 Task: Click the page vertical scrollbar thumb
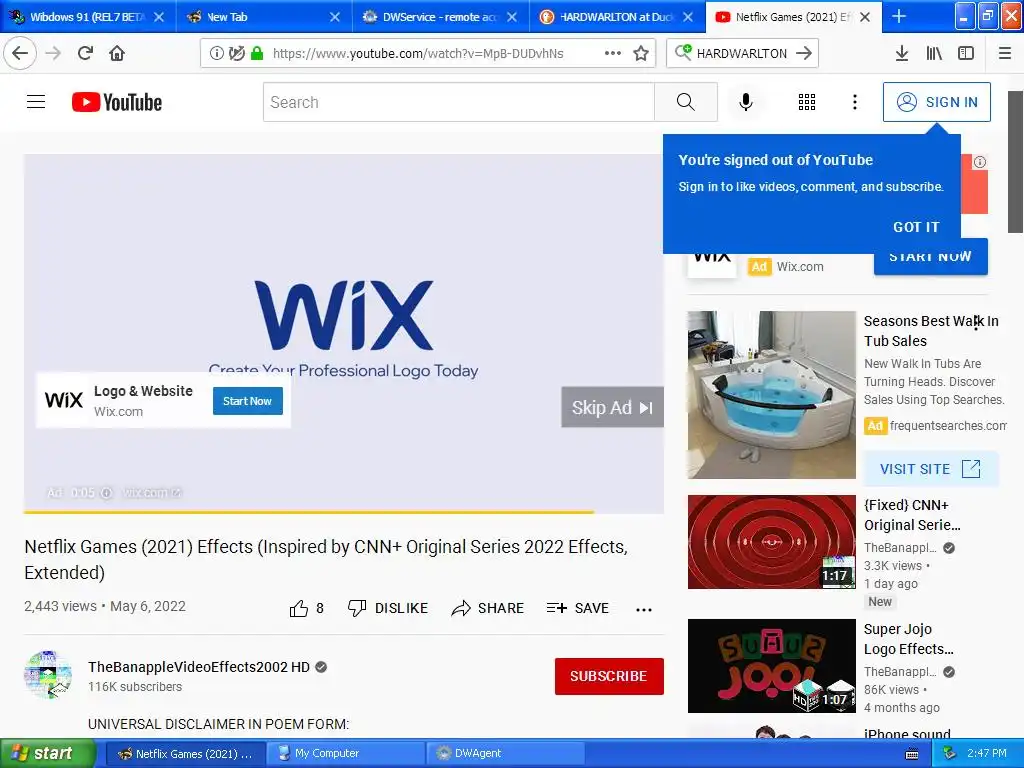(1016, 161)
